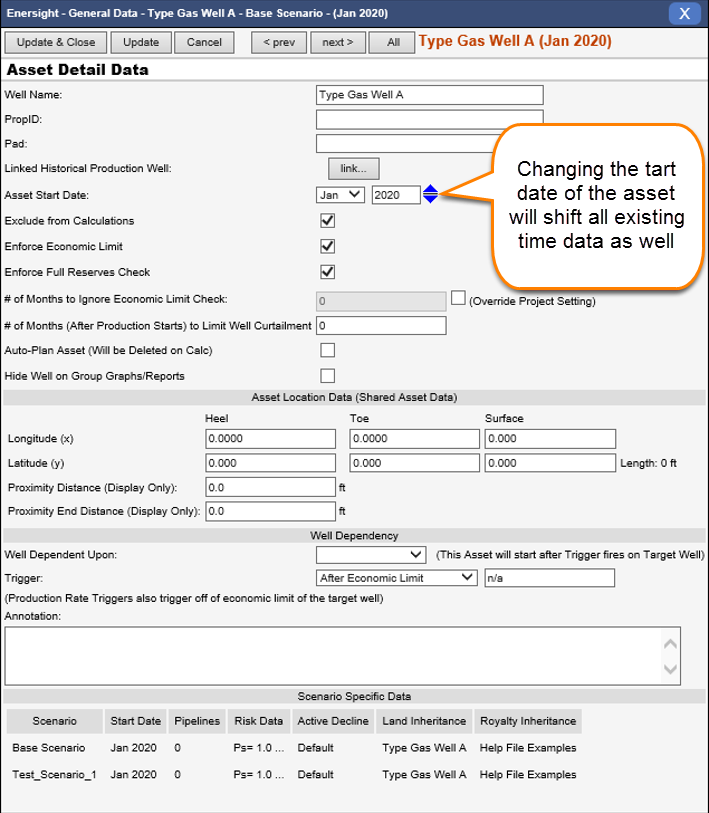Click the blue up arrow on start date

point(430,189)
